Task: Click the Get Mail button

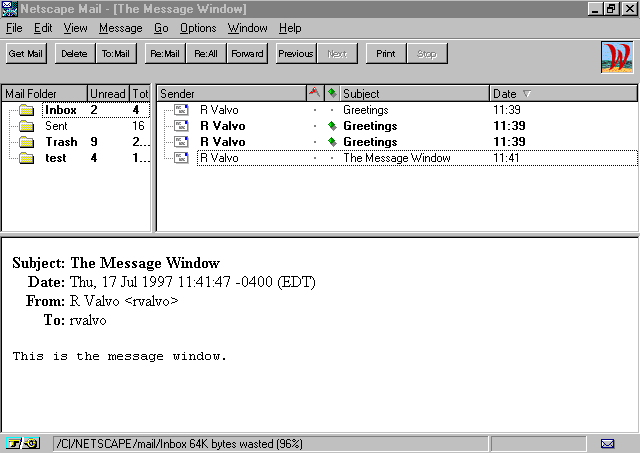Action: coord(26,53)
